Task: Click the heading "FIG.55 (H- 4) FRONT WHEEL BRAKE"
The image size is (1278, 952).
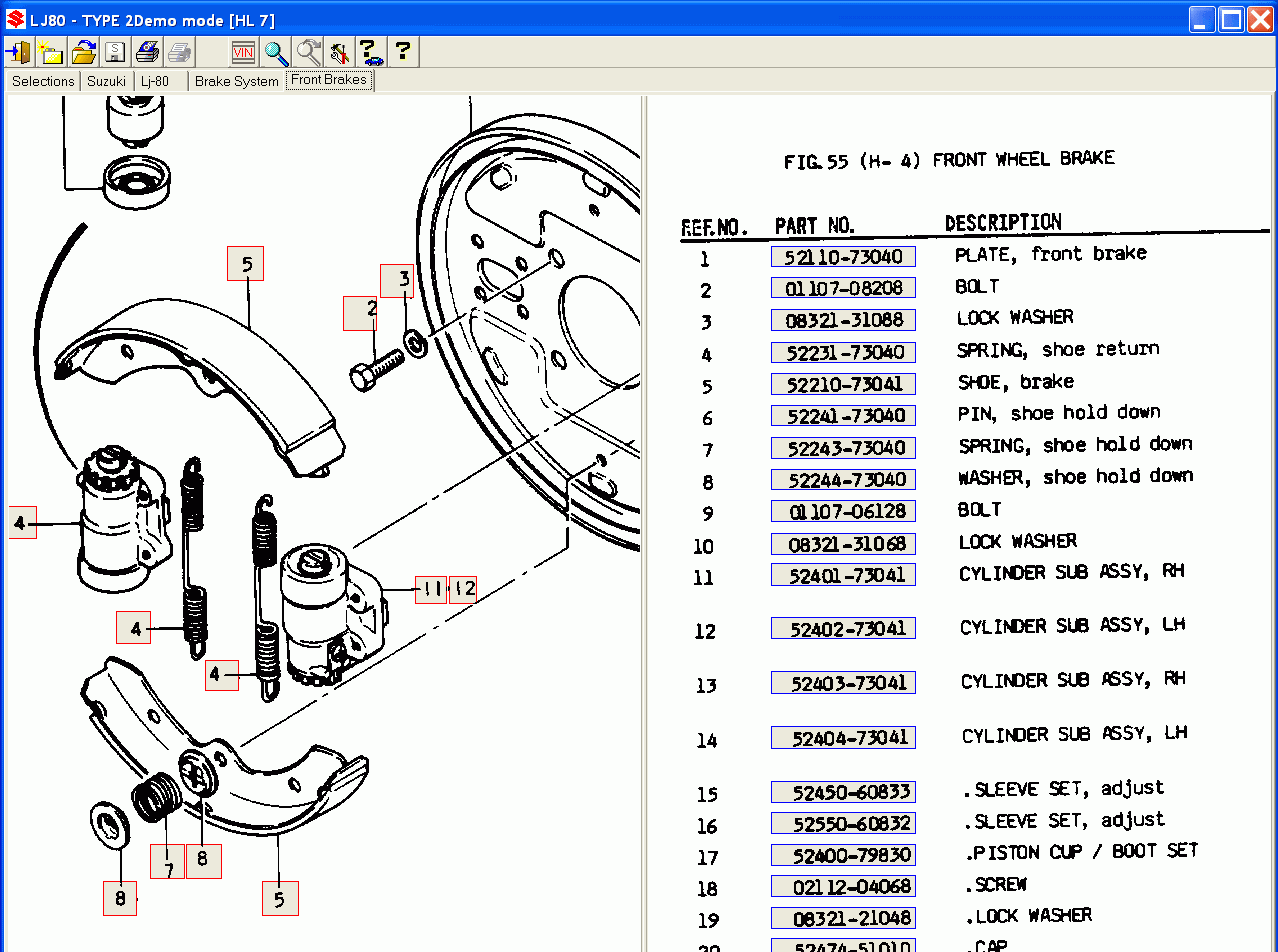Action: click(949, 160)
